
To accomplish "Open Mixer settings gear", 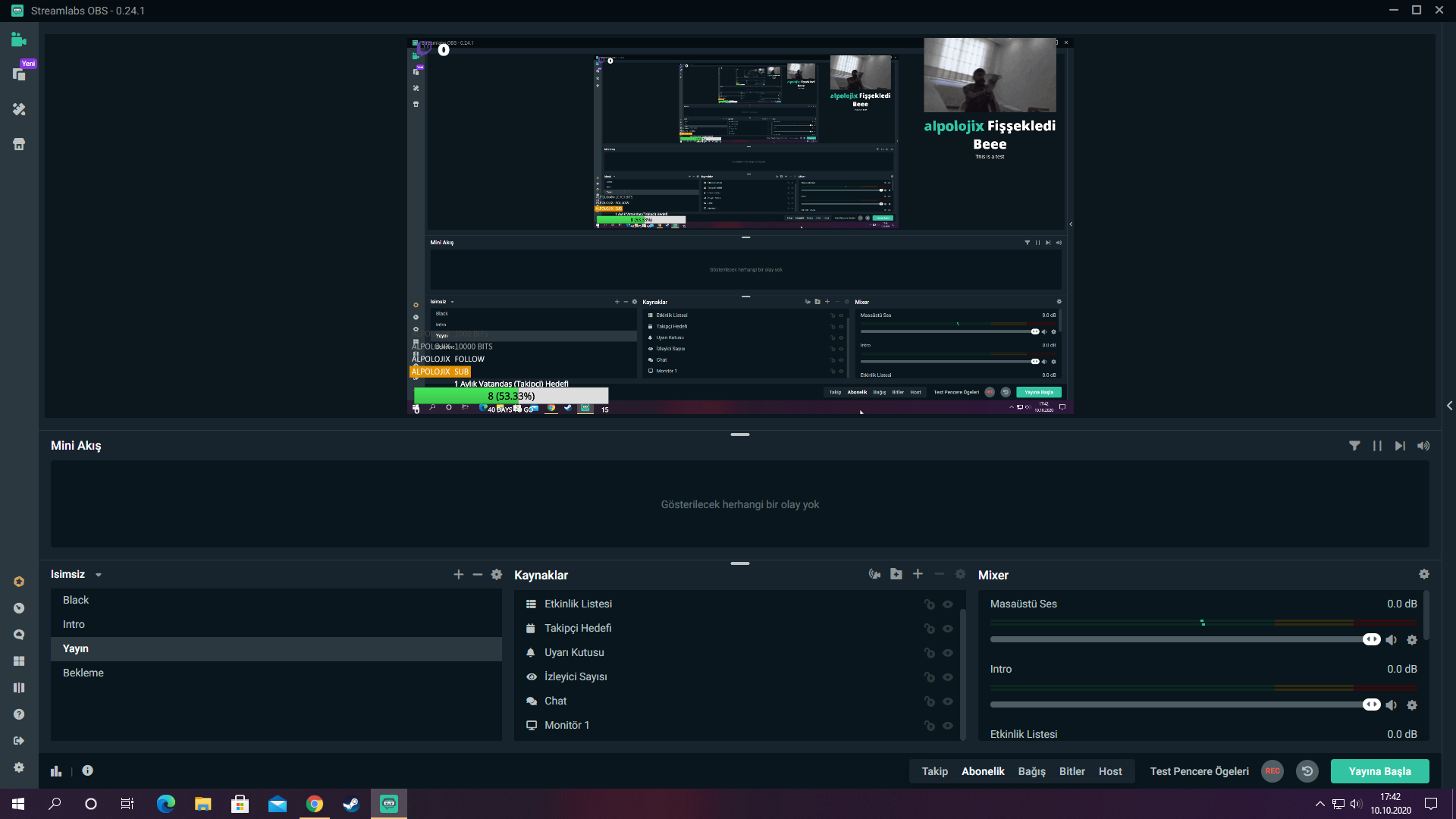I will click(x=1423, y=574).
